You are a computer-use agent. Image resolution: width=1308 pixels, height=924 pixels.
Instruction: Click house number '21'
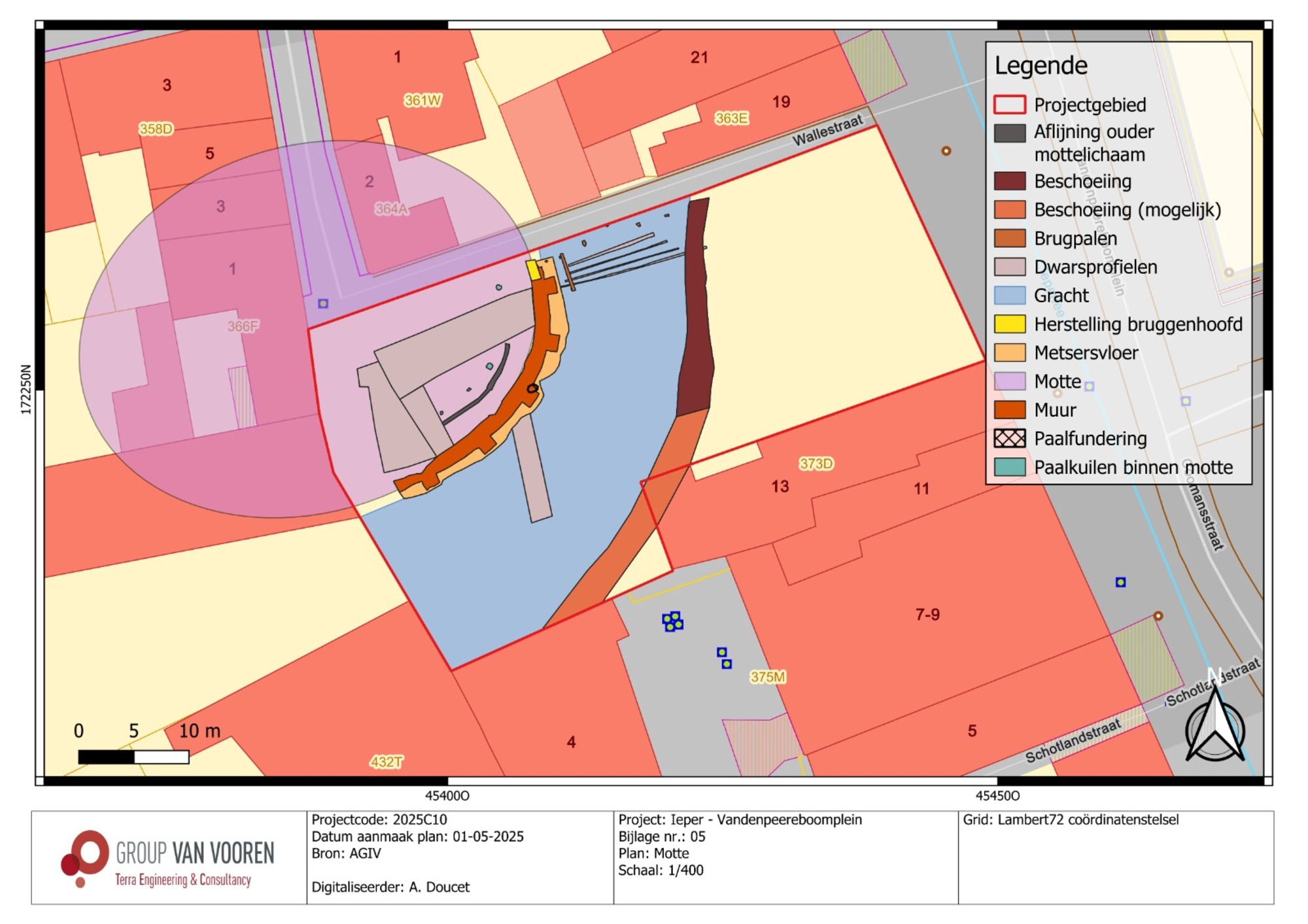(x=699, y=58)
